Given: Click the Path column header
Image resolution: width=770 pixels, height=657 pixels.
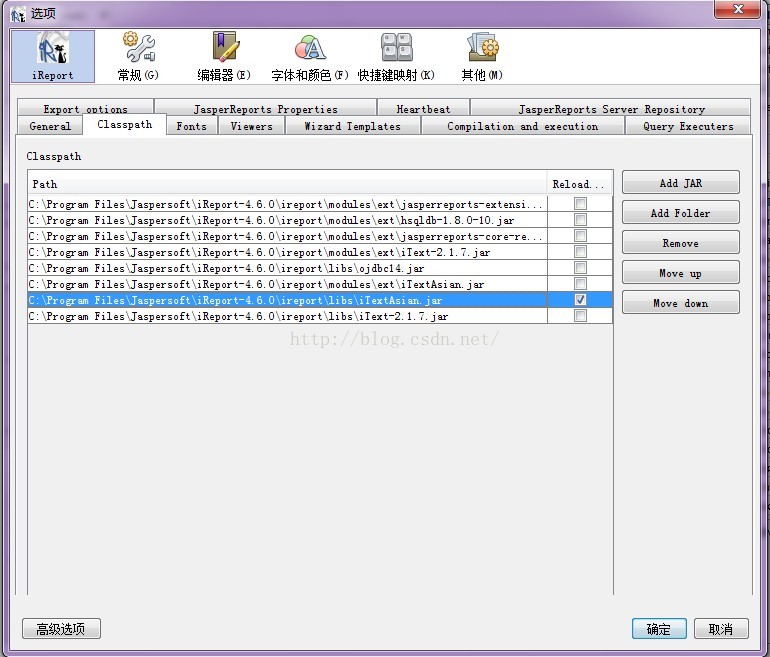Looking at the screenshot, I should pyautogui.click(x=287, y=184).
